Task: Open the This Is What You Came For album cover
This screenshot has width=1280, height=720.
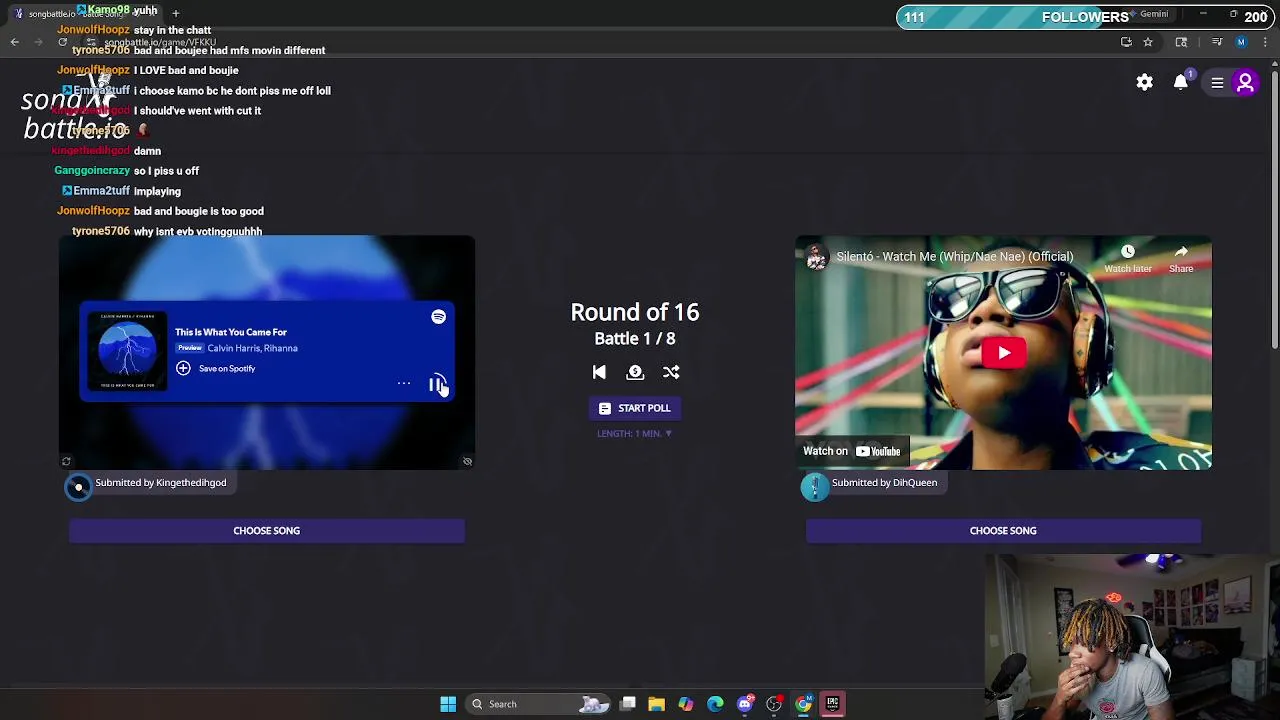Action: click(x=127, y=351)
